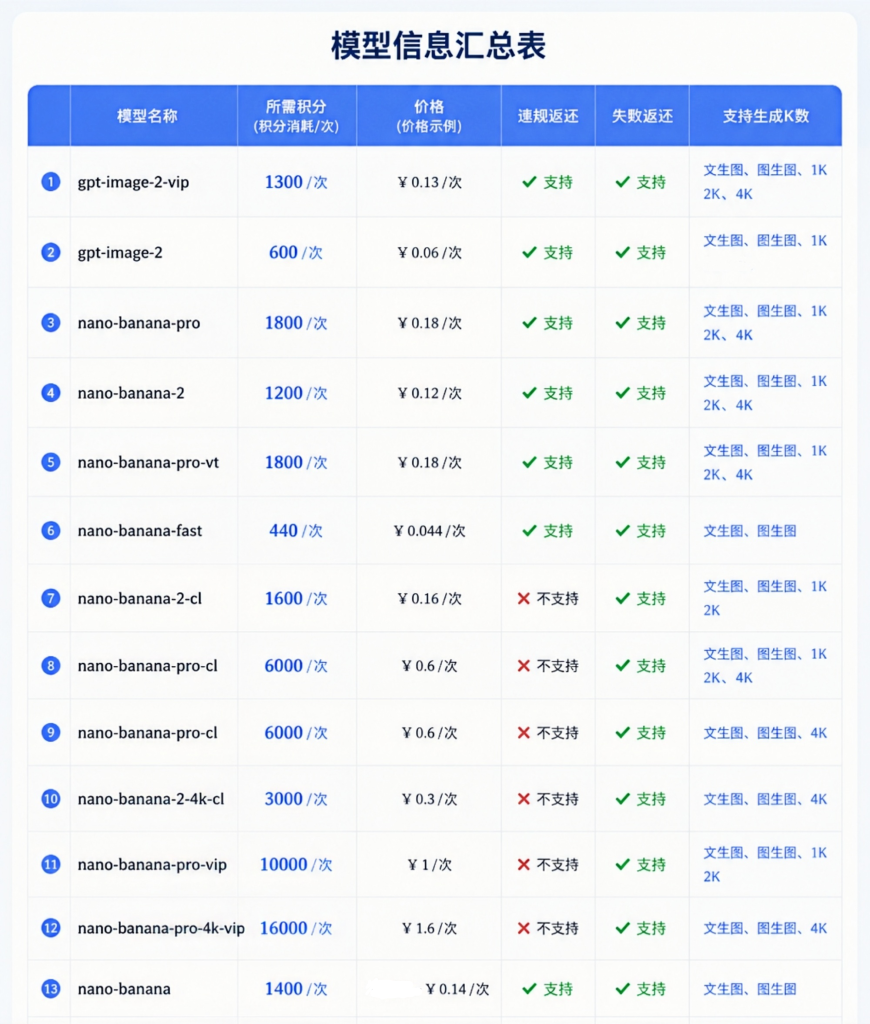Click the red cross in nano-banana-pro-vip row

coord(523,865)
